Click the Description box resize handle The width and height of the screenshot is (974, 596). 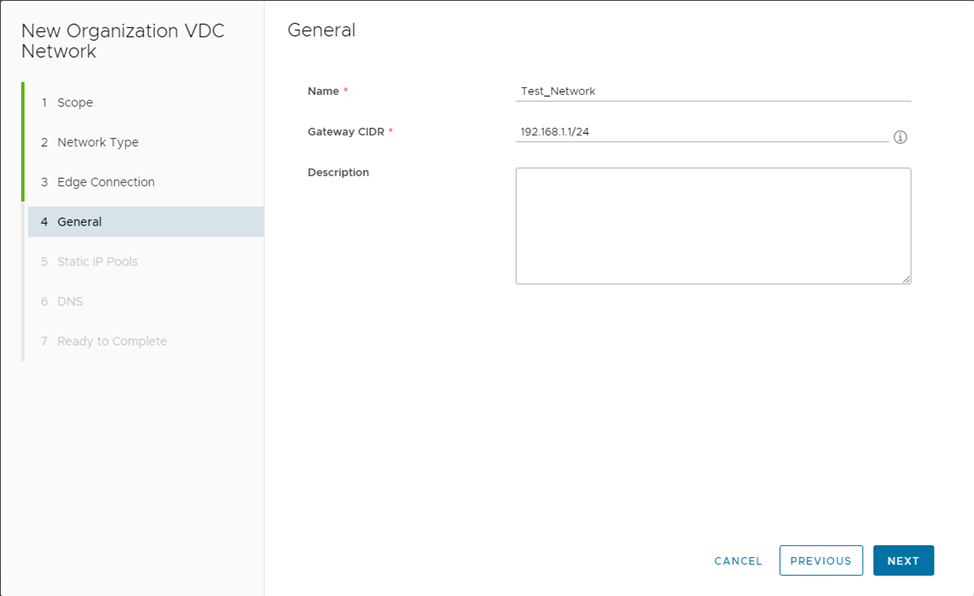[x=906, y=279]
